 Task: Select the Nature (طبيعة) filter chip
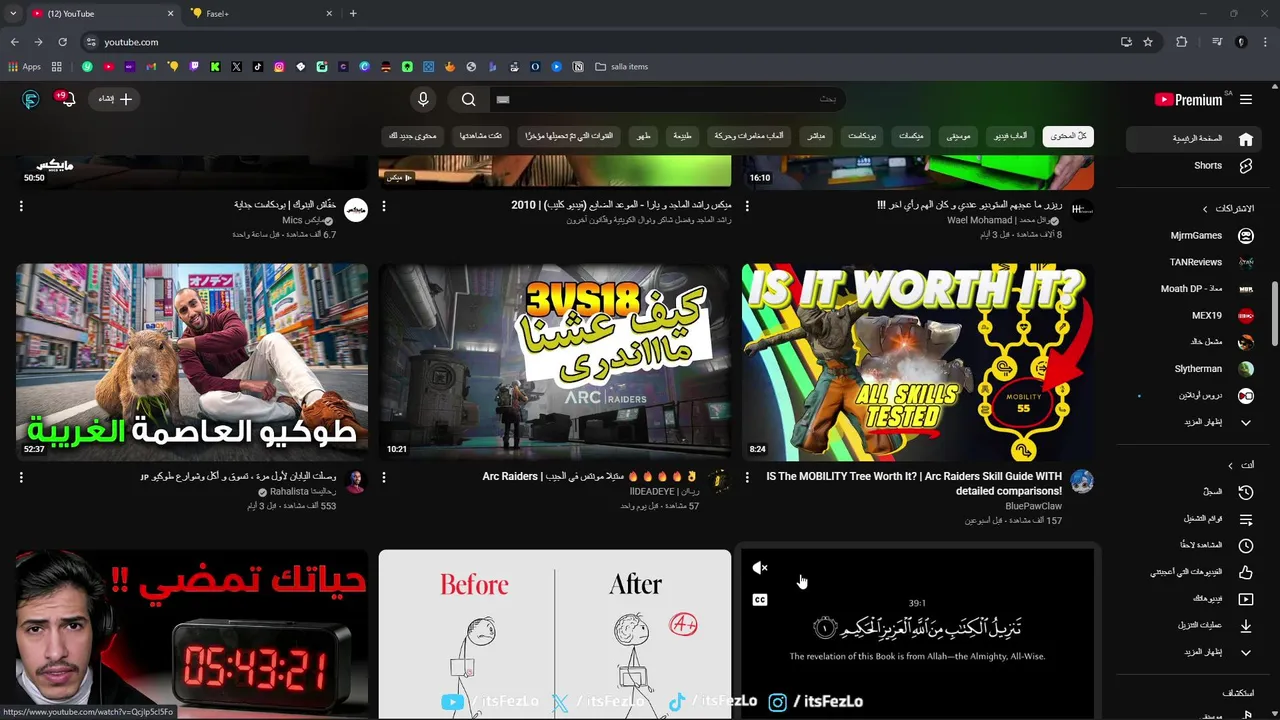coord(682,136)
